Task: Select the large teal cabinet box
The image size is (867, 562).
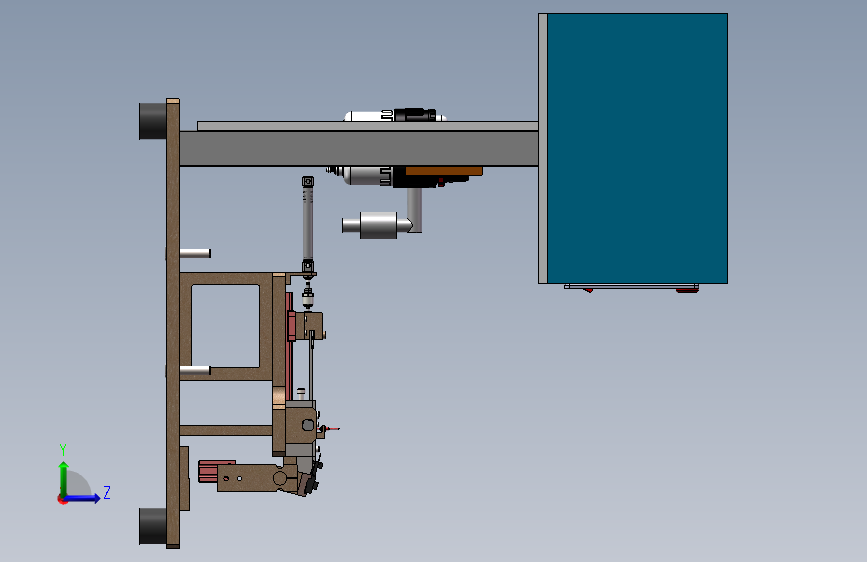Action: coord(637,148)
